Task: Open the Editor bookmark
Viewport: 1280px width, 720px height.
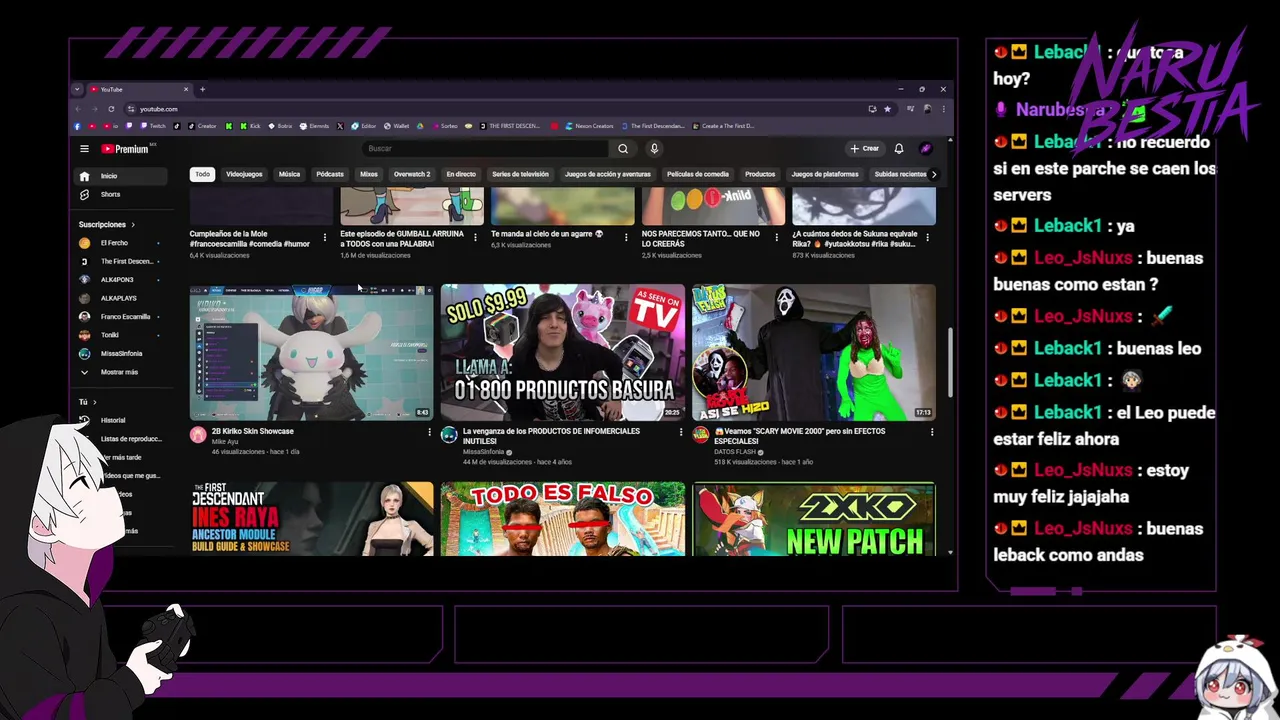Action: [x=363, y=126]
